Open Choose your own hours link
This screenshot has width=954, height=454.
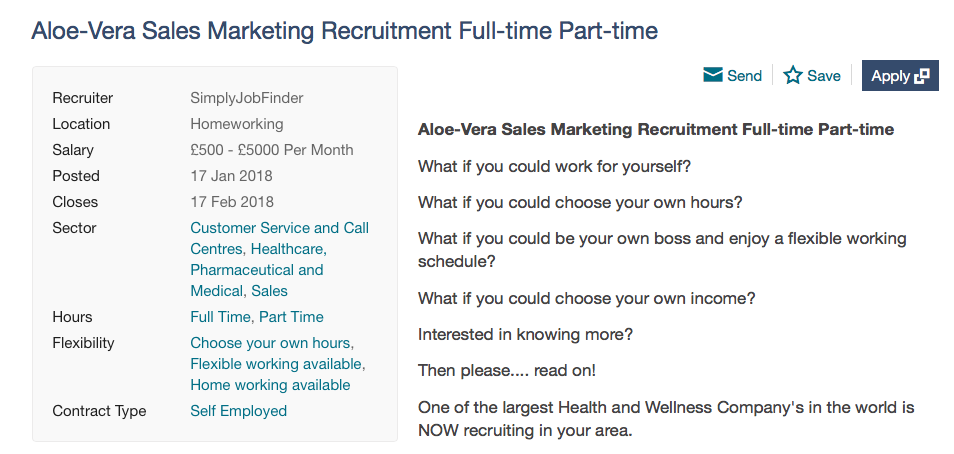tap(271, 343)
